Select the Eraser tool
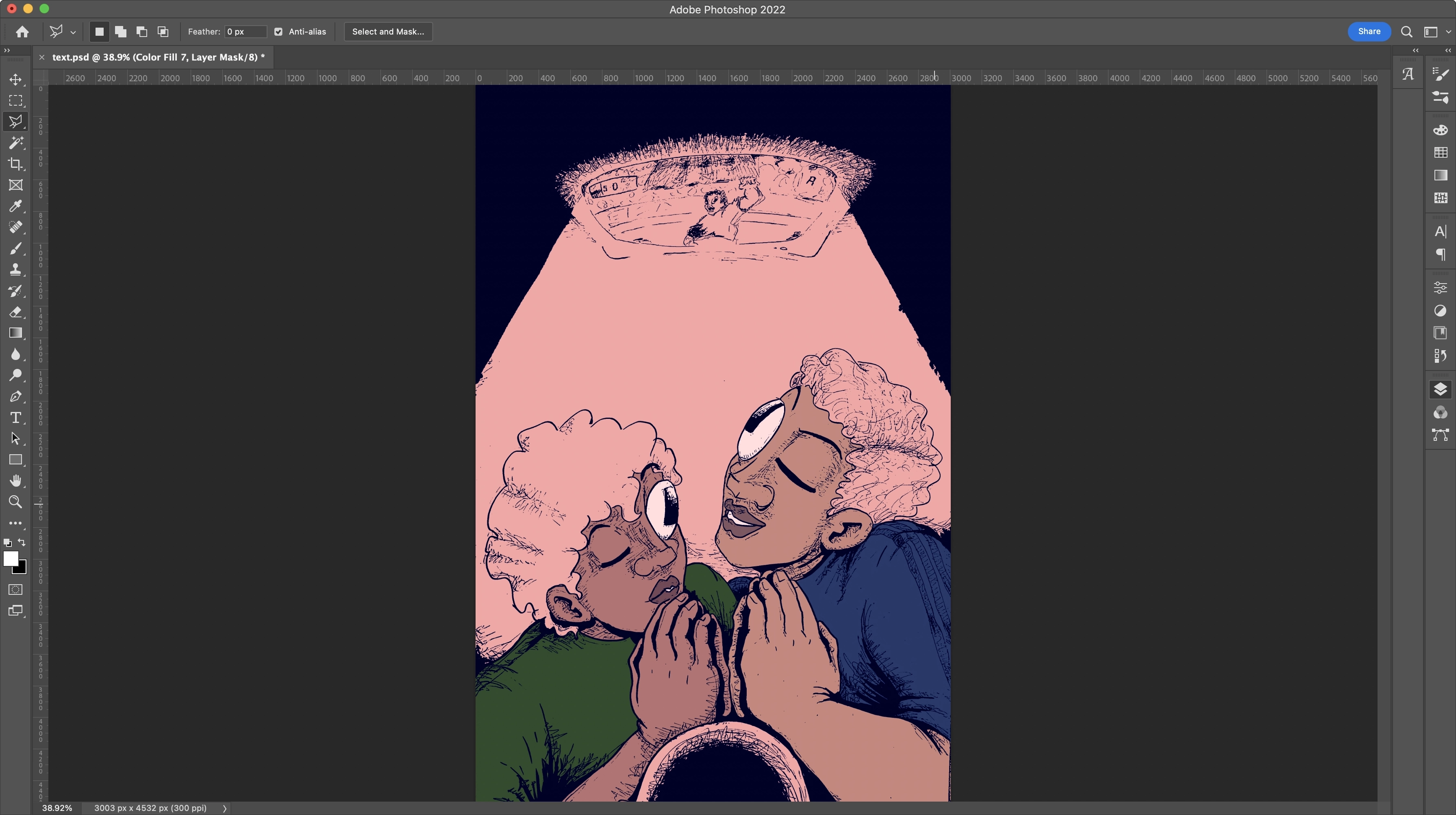 (x=16, y=312)
